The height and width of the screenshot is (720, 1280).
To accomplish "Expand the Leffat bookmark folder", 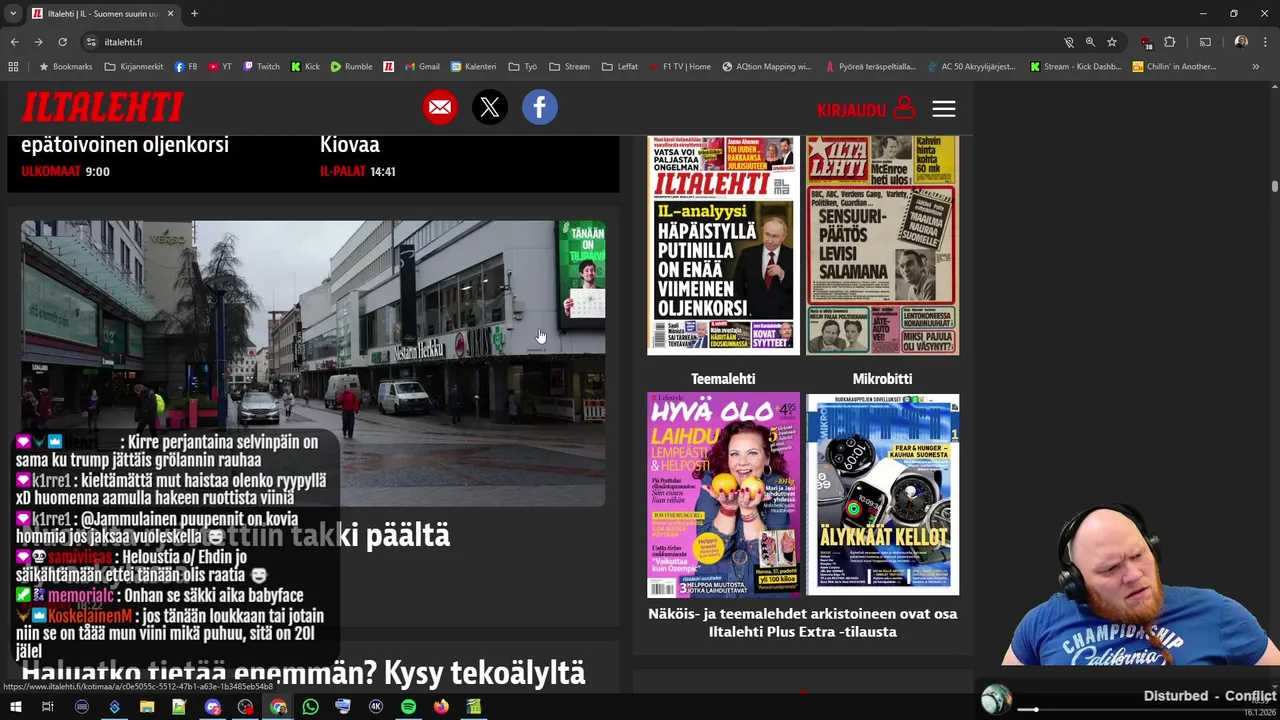I will tap(620, 67).
